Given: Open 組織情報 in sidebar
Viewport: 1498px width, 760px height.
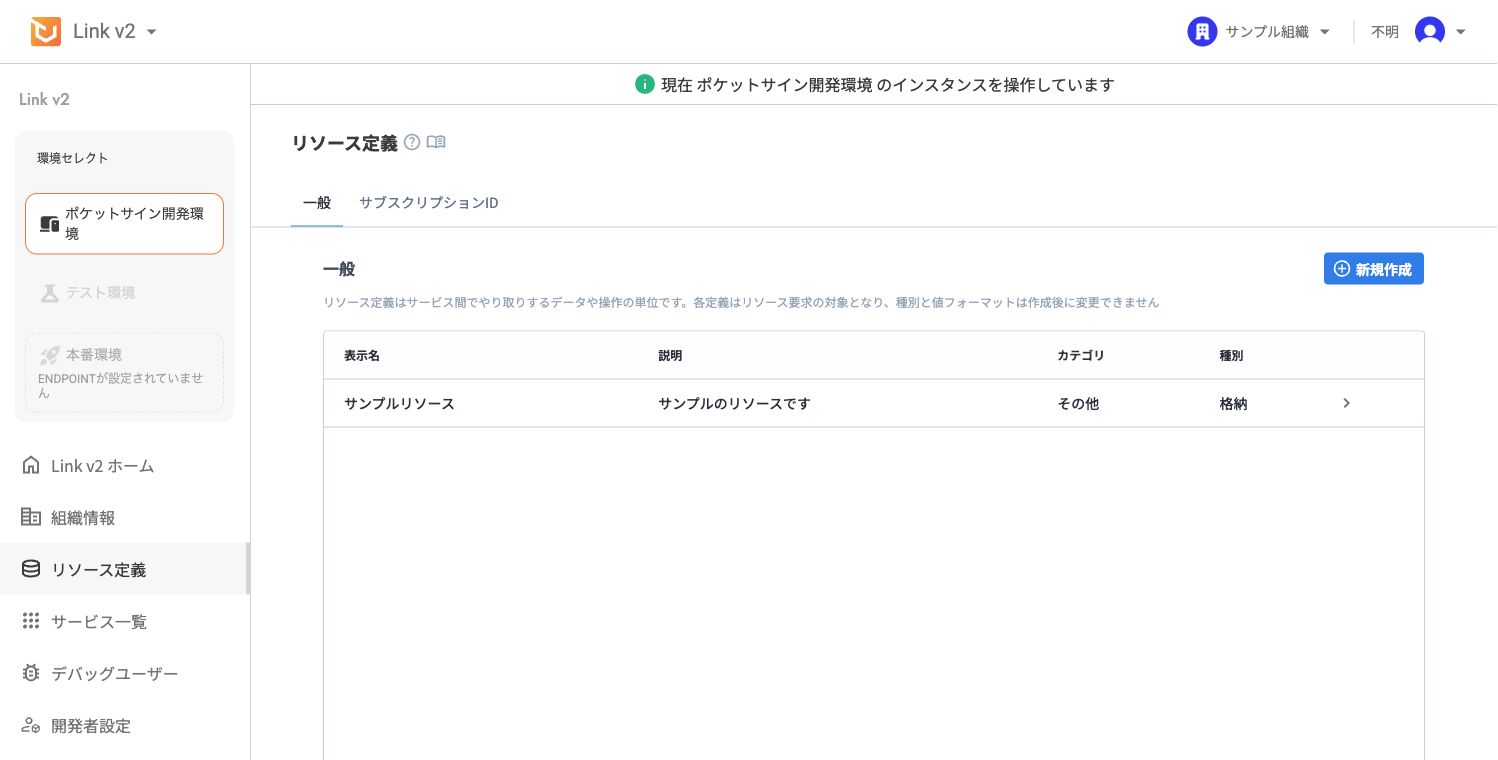Looking at the screenshot, I should click(x=125, y=518).
